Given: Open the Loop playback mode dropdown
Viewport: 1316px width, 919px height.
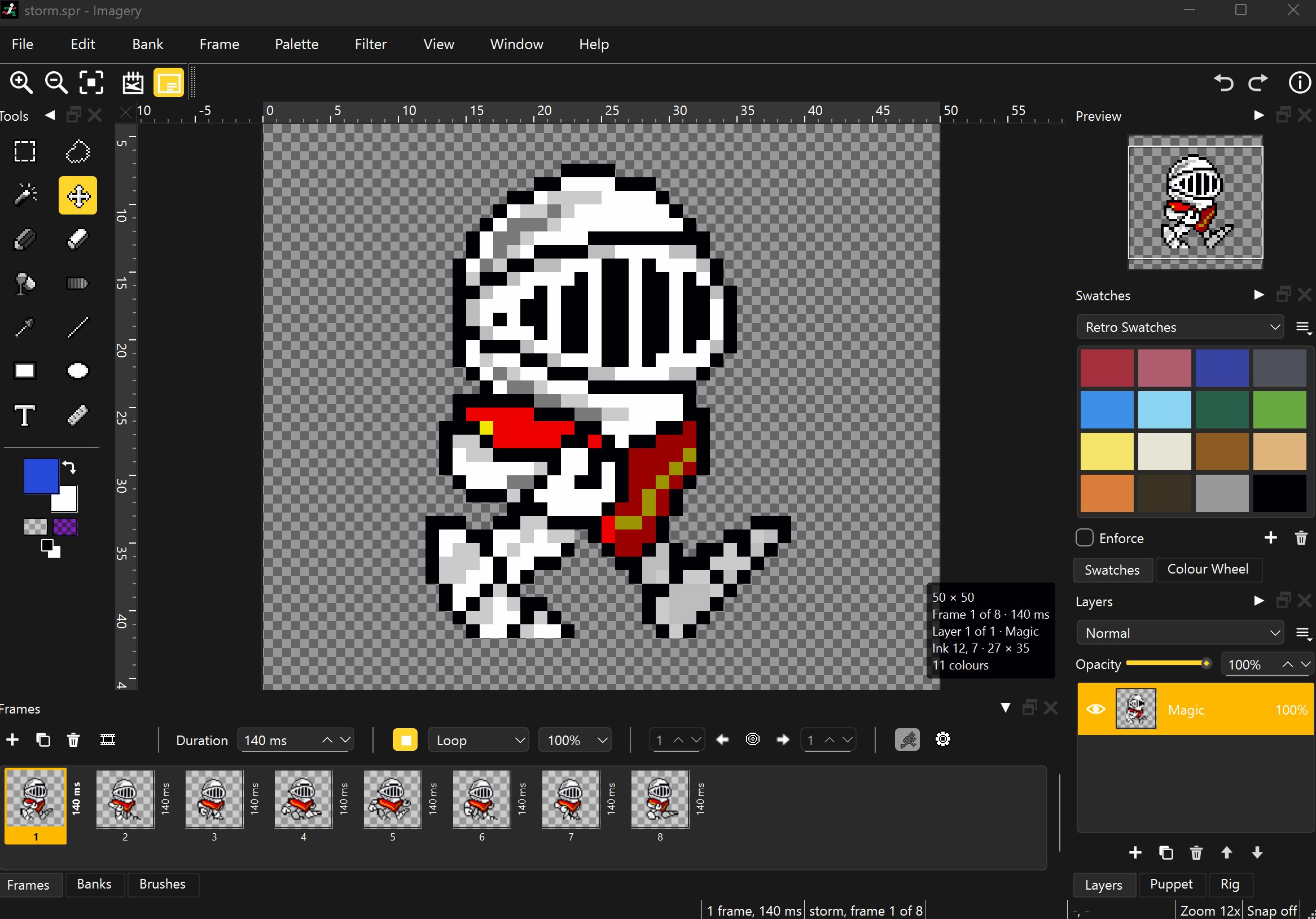Looking at the screenshot, I should pyautogui.click(x=479, y=739).
